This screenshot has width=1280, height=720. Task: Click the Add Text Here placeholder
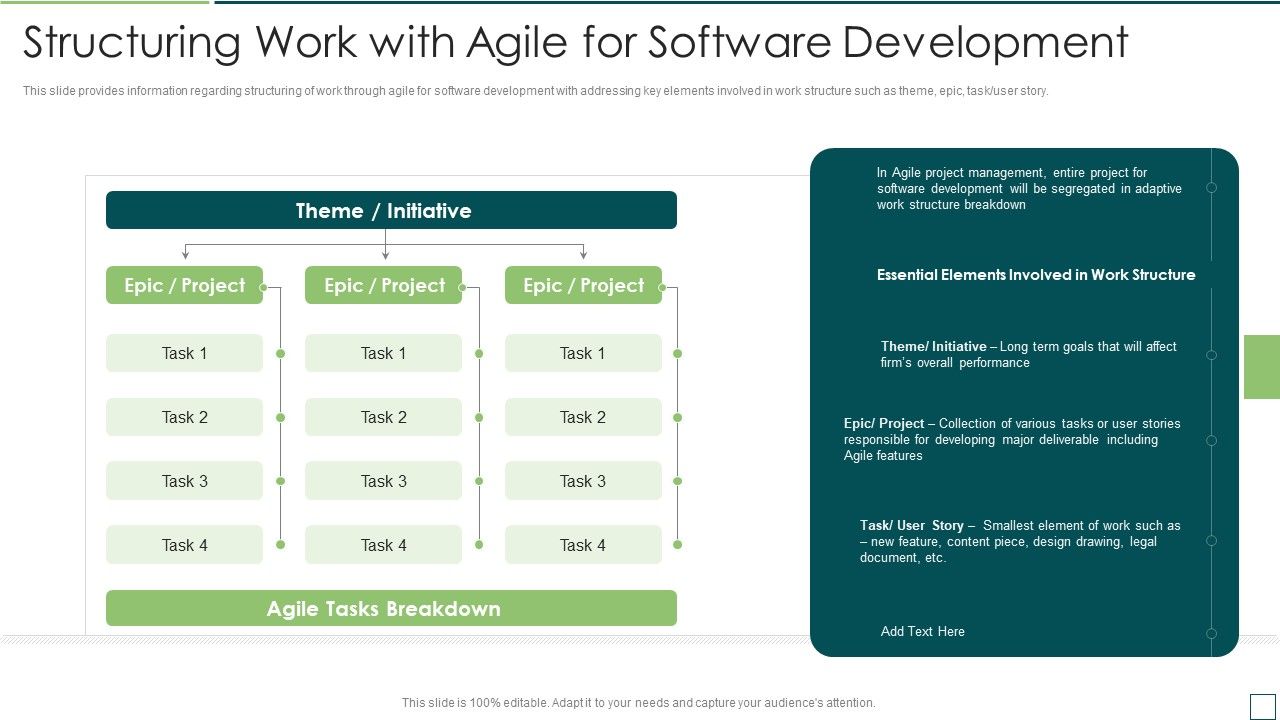coord(923,631)
